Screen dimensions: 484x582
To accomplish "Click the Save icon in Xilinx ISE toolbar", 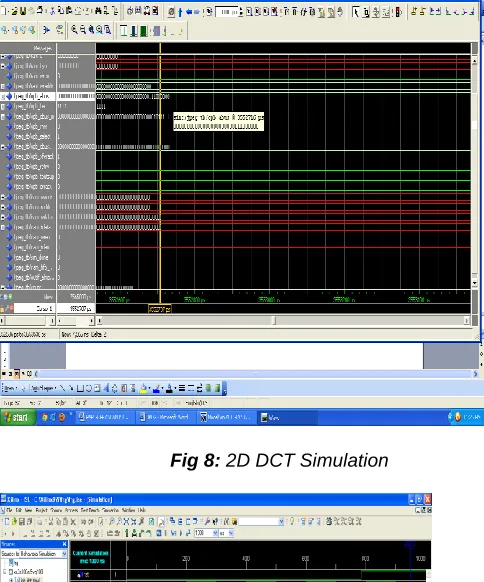I will [22, 521].
